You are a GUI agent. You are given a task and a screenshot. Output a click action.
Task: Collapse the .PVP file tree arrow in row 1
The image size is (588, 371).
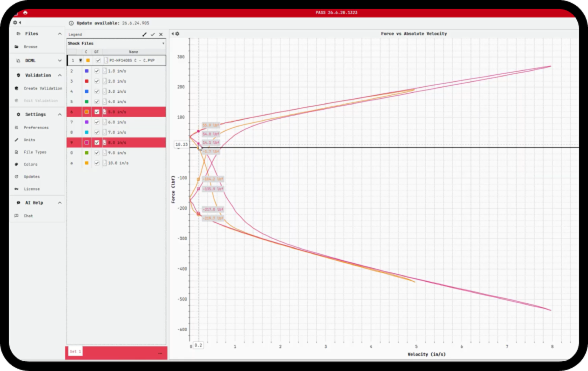click(80, 60)
